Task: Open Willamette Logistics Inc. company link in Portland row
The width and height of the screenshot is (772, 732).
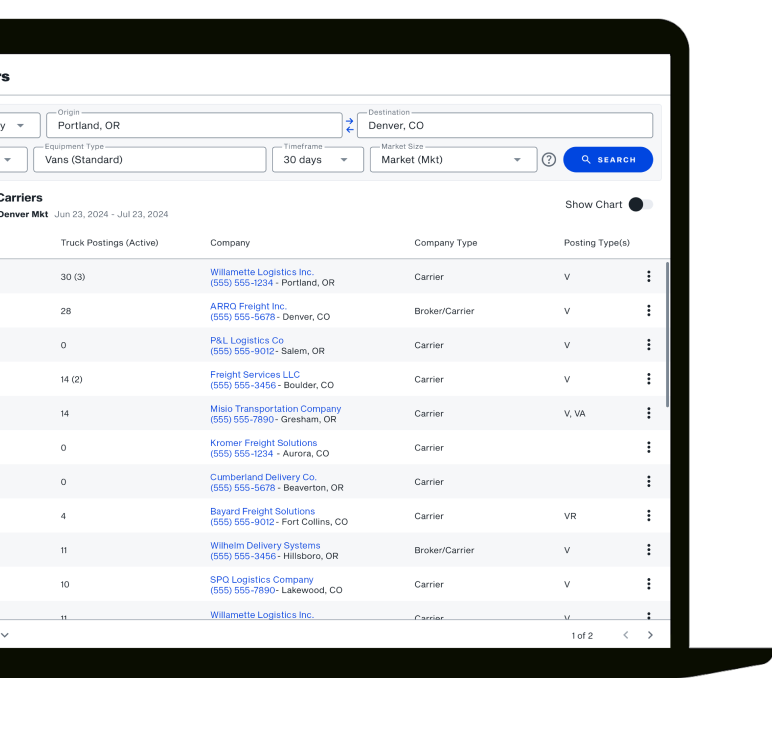Action: 262,272
